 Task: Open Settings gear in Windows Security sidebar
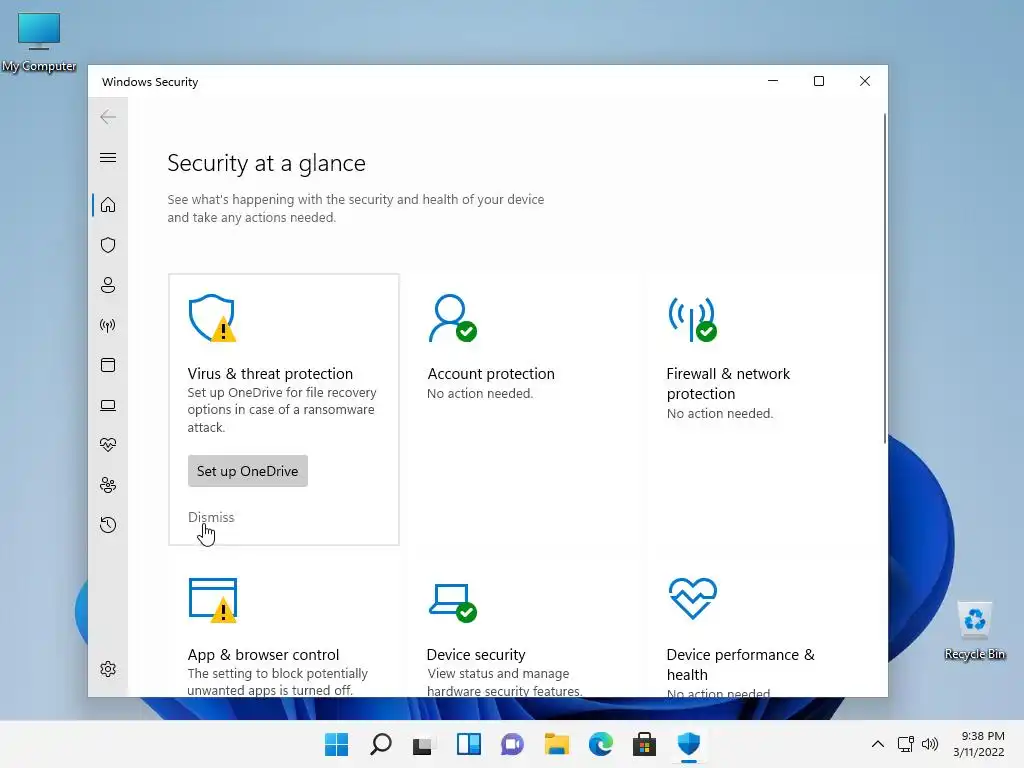click(108, 669)
